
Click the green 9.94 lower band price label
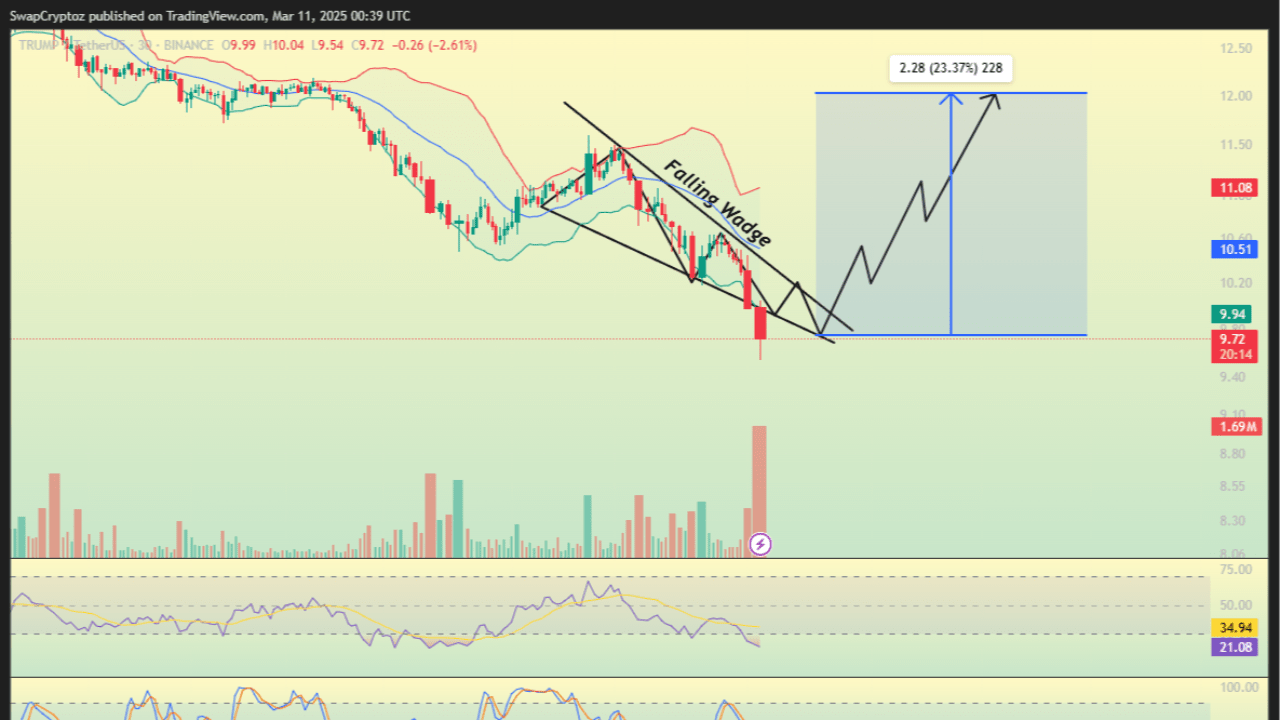pyautogui.click(x=1231, y=314)
